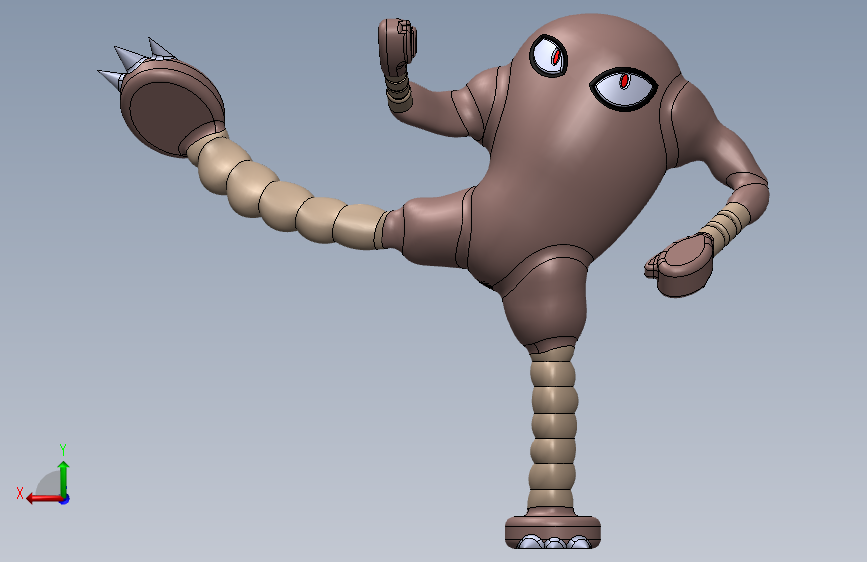This screenshot has height=562, width=867.
Task: Select the smaller eye near the head's edge
Action: pos(549,55)
